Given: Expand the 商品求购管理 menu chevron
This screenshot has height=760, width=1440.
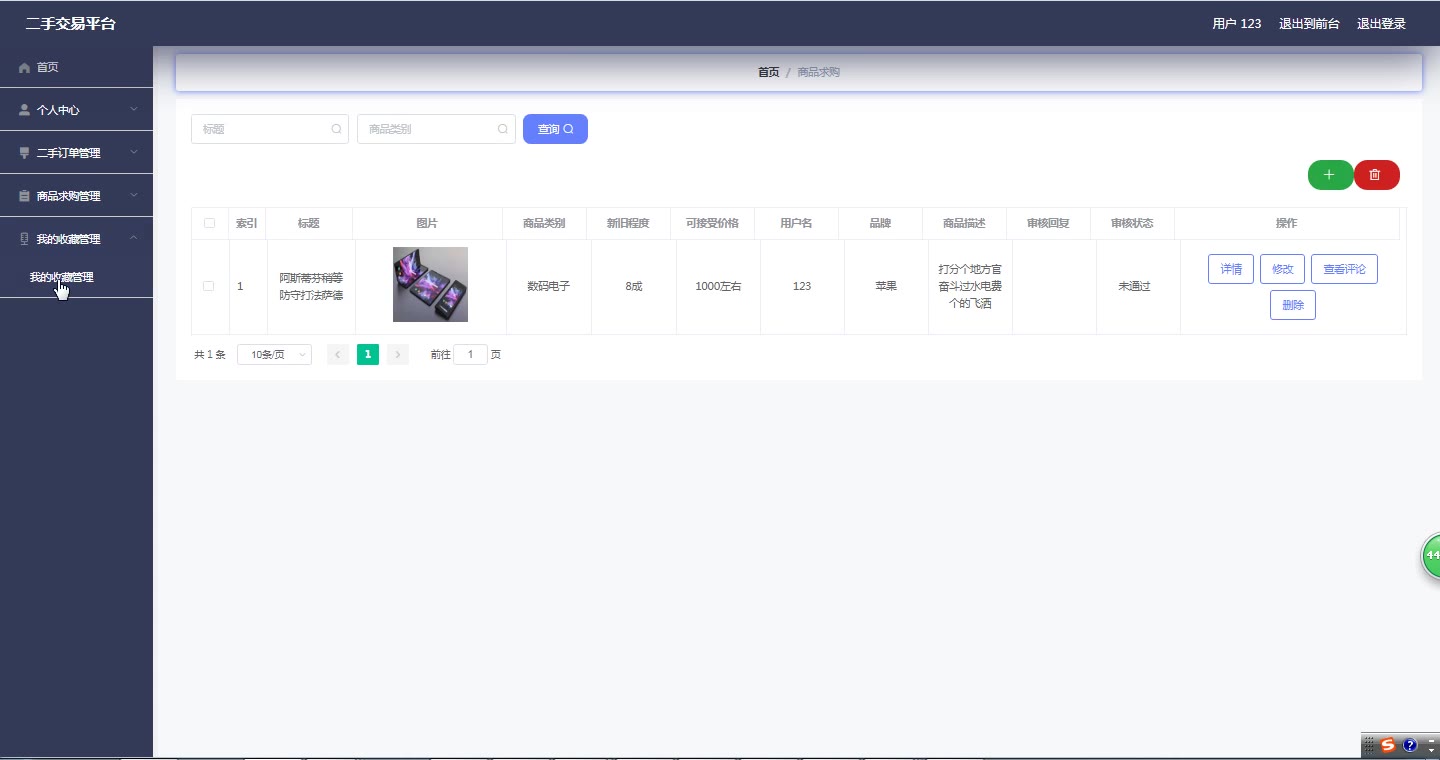Looking at the screenshot, I should [x=134, y=196].
